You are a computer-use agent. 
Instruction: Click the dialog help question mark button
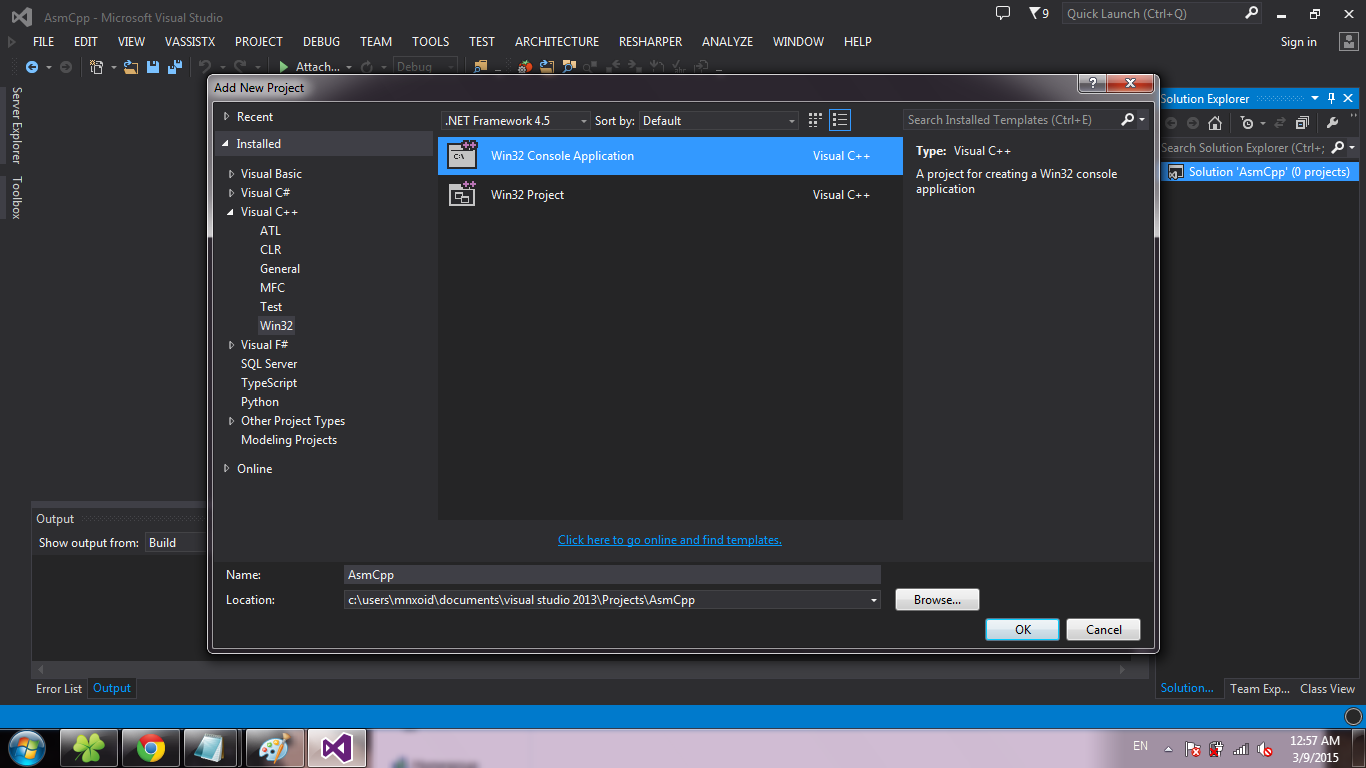pos(1091,84)
